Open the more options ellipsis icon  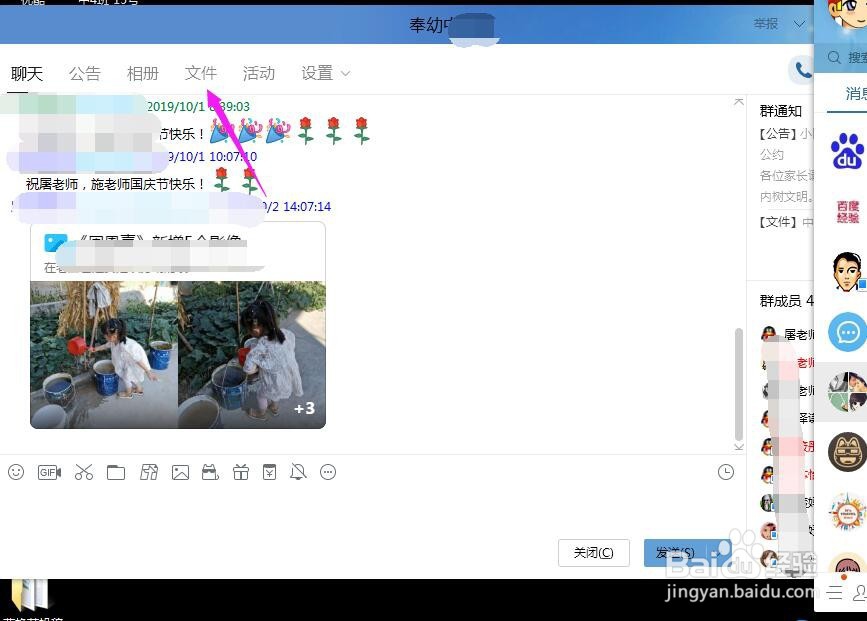[328, 472]
